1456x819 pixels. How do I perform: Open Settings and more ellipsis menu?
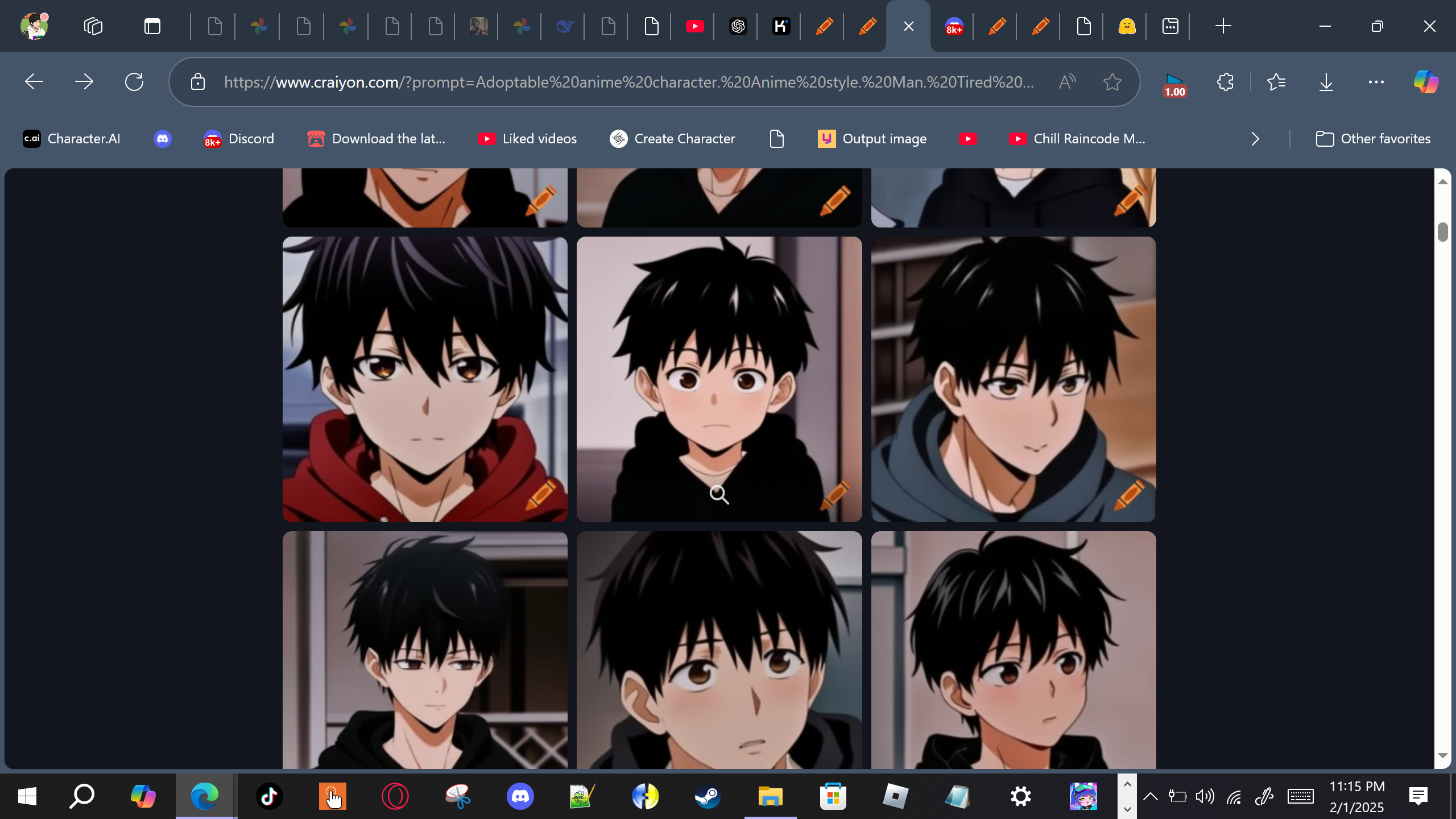click(x=1376, y=82)
